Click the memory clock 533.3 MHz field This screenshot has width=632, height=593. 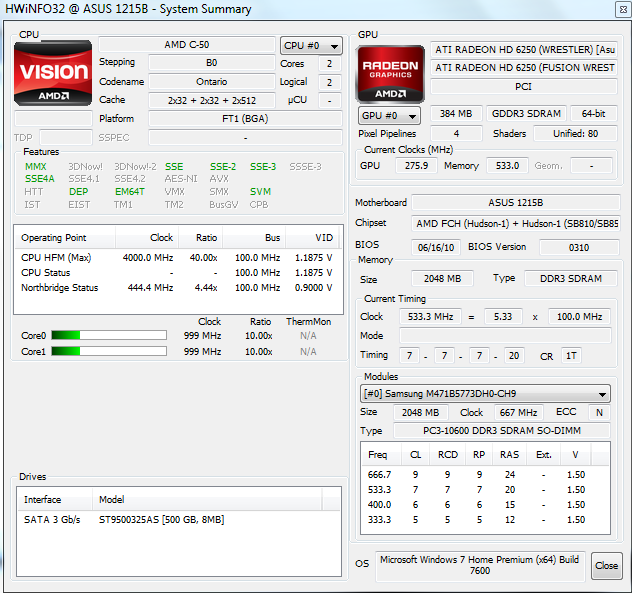tap(430, 317)
